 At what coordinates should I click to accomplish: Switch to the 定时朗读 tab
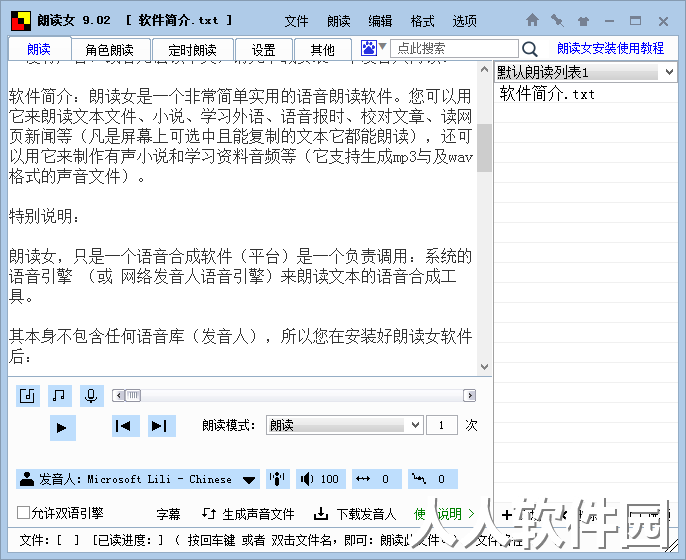coord(192,50)
